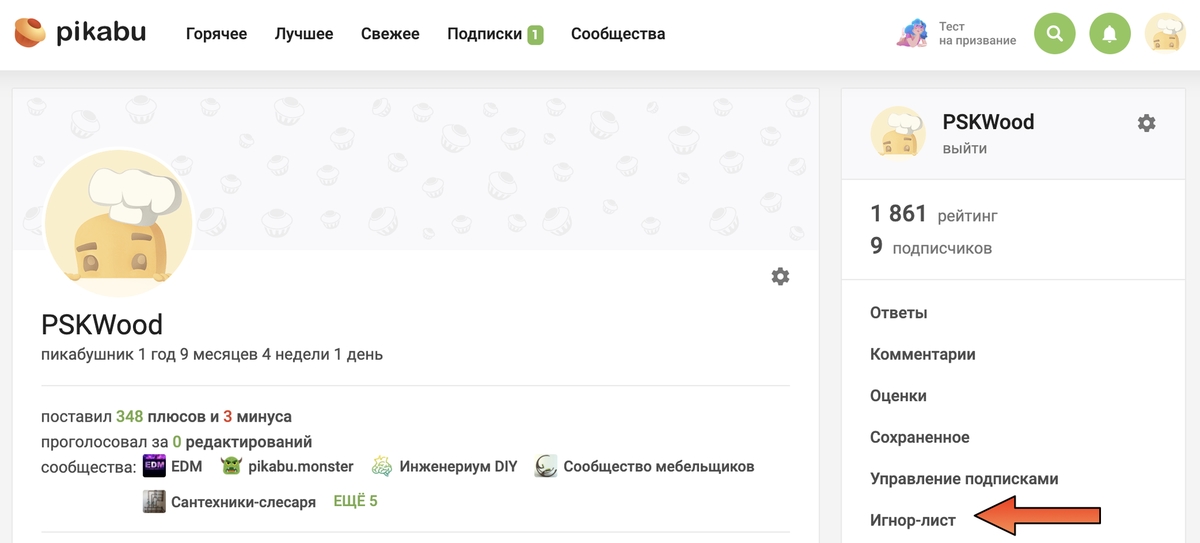
Task: Open the 'Тест на призвание' promo
Action: [x=957, y=34]
